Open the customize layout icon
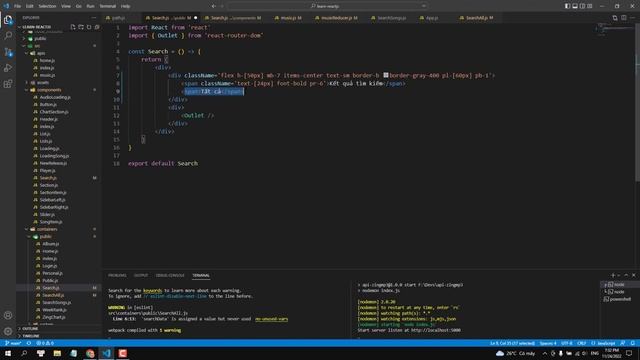The height and width of the screenshot is (360, 640). [590, 6]
